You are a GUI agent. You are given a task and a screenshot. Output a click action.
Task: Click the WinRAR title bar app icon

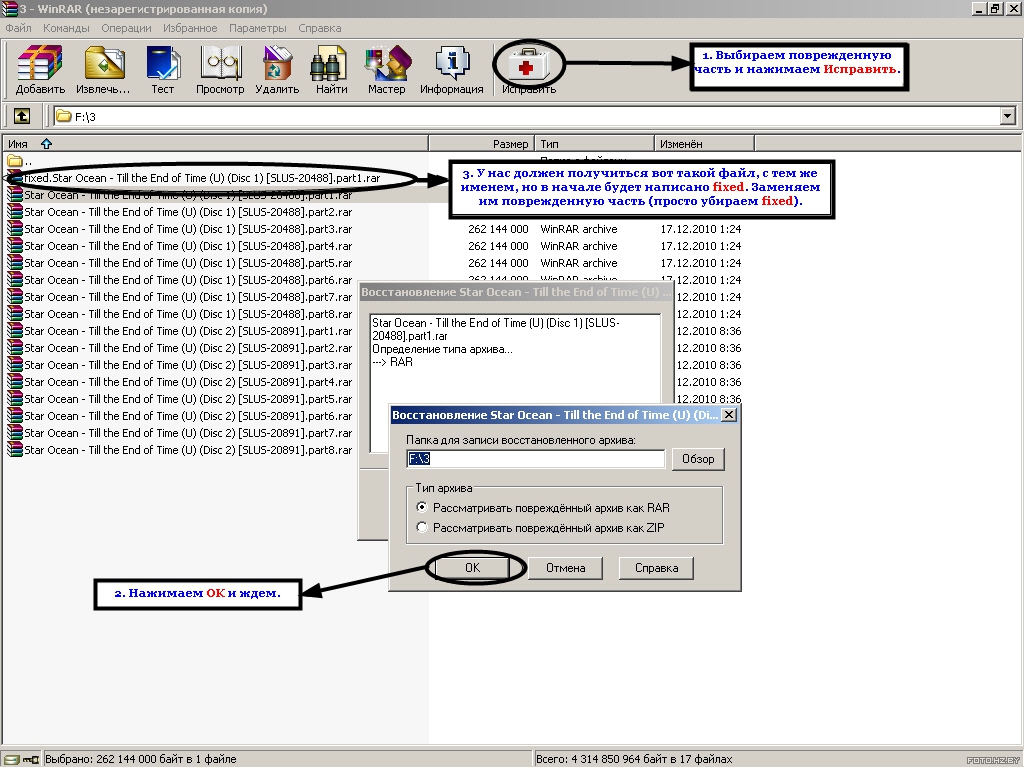9,8
